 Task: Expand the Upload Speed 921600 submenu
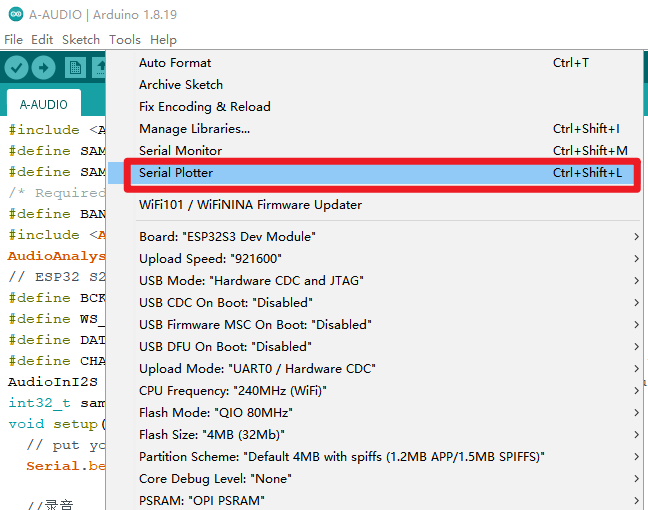pyautogui.click(x=375, y=259)
